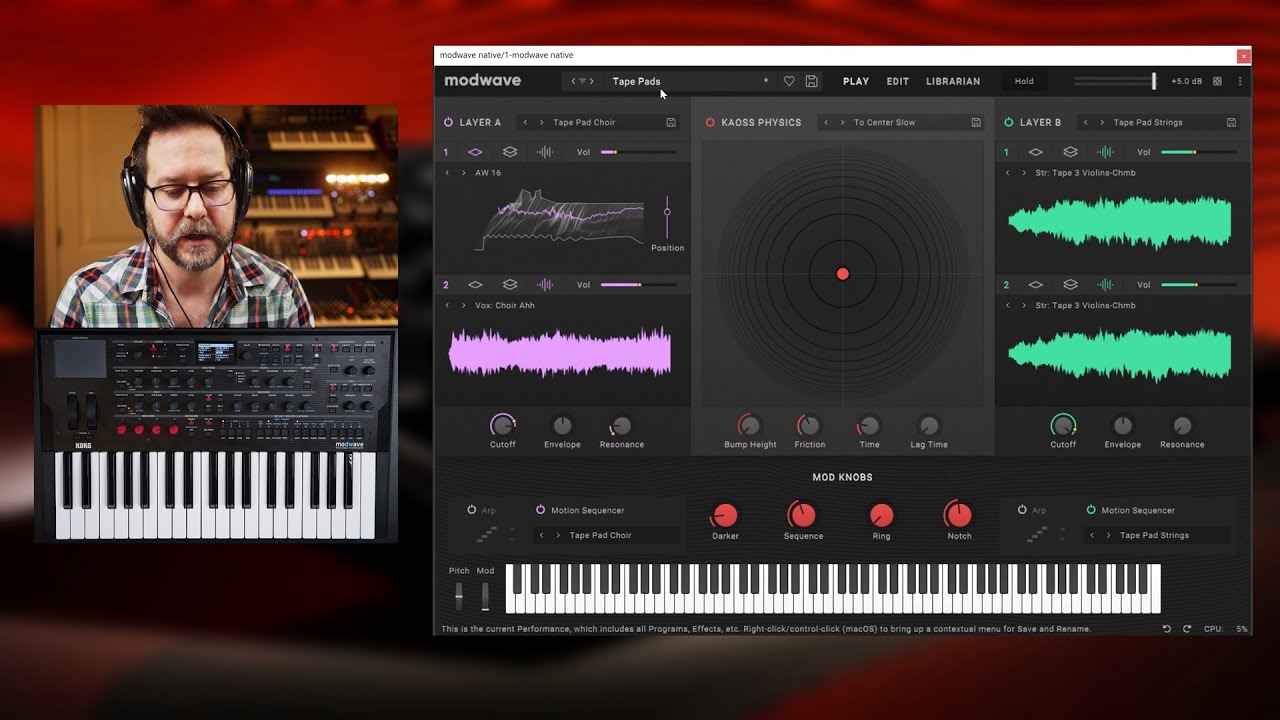This screenshot has width=1280, height=720.
Task: Toggle Layer B Motion Sequencer power
Action: coord(1091,510)
